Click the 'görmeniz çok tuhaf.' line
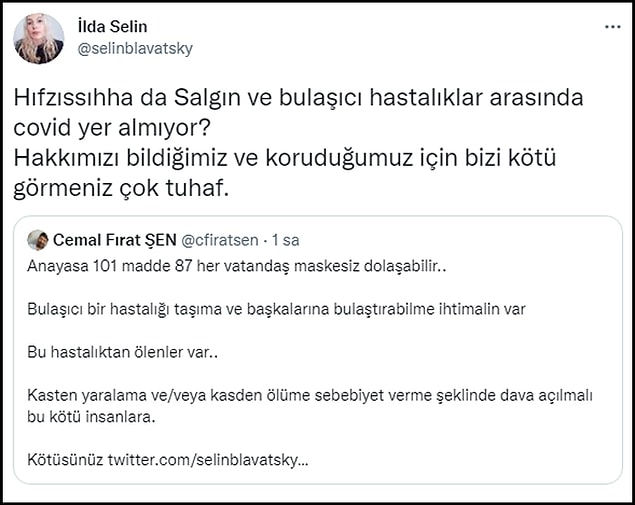 [121, 189]
